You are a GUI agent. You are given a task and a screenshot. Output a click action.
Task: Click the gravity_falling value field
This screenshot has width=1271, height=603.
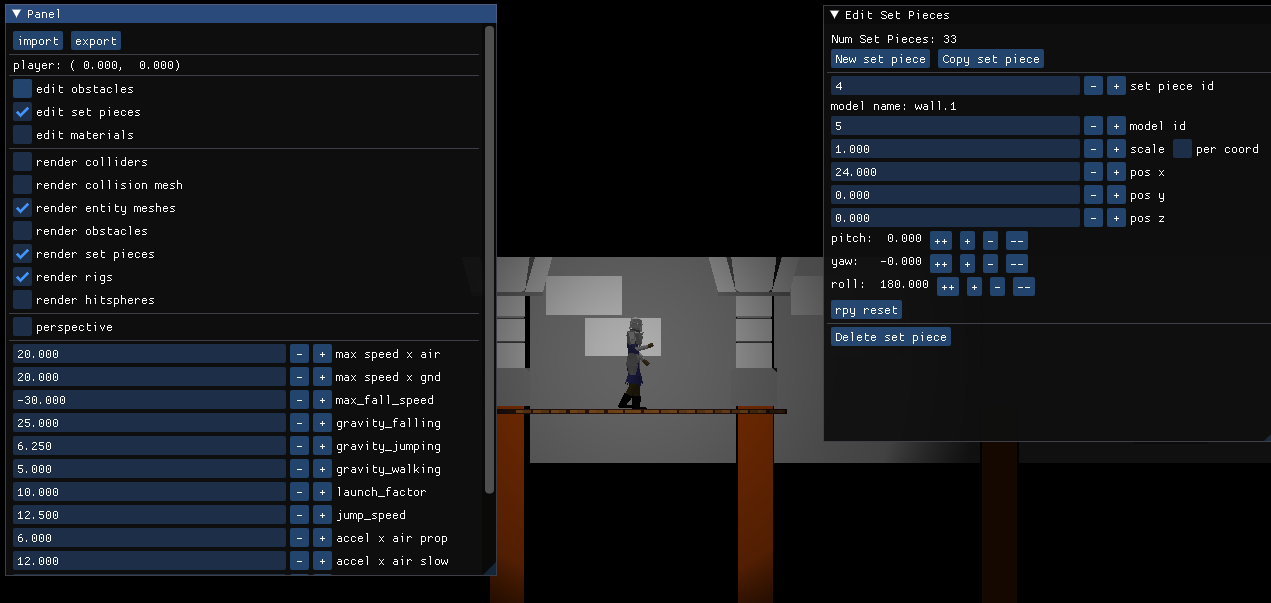pos(149,423)
